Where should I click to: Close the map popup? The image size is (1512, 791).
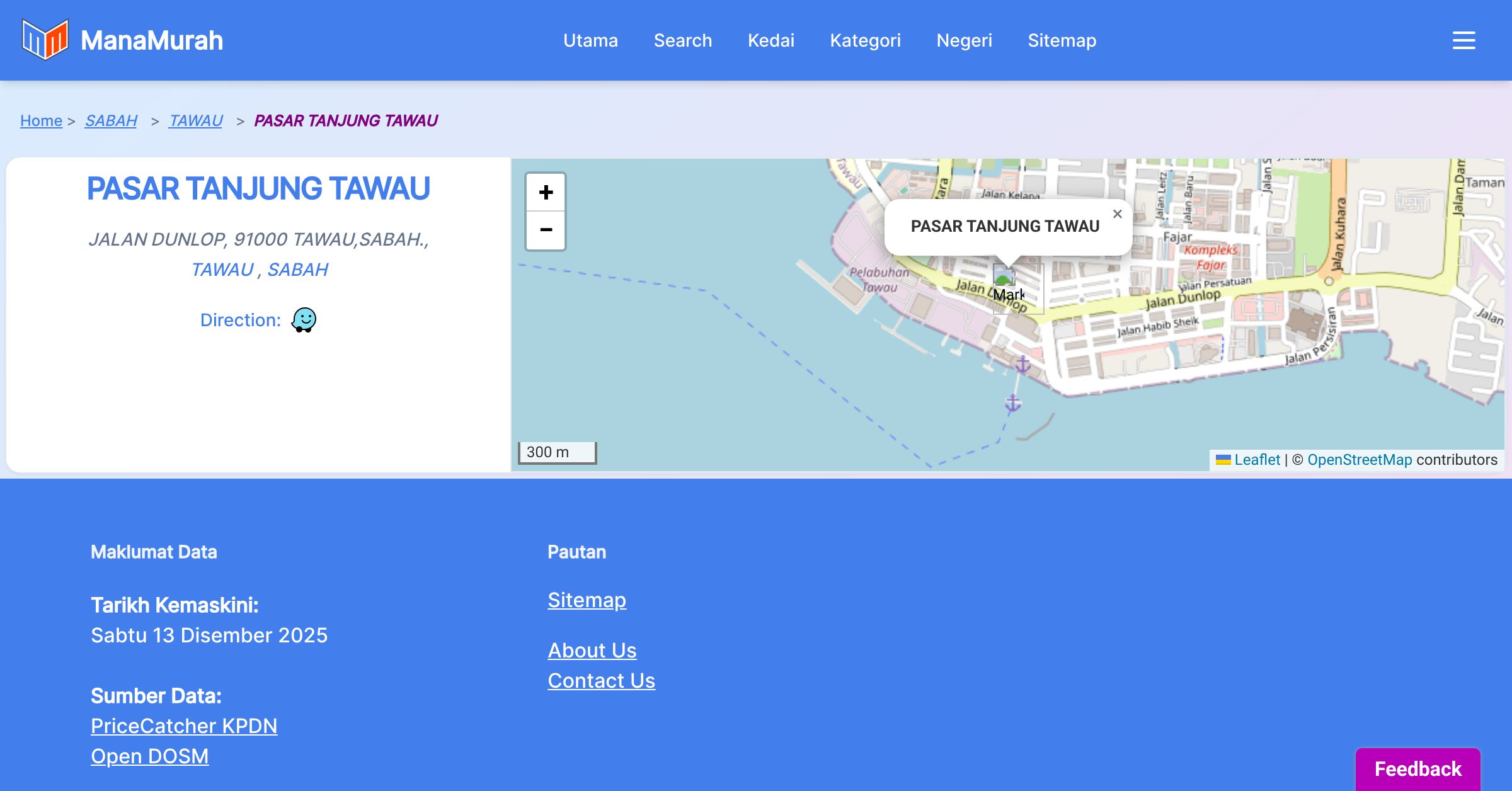1117,214
